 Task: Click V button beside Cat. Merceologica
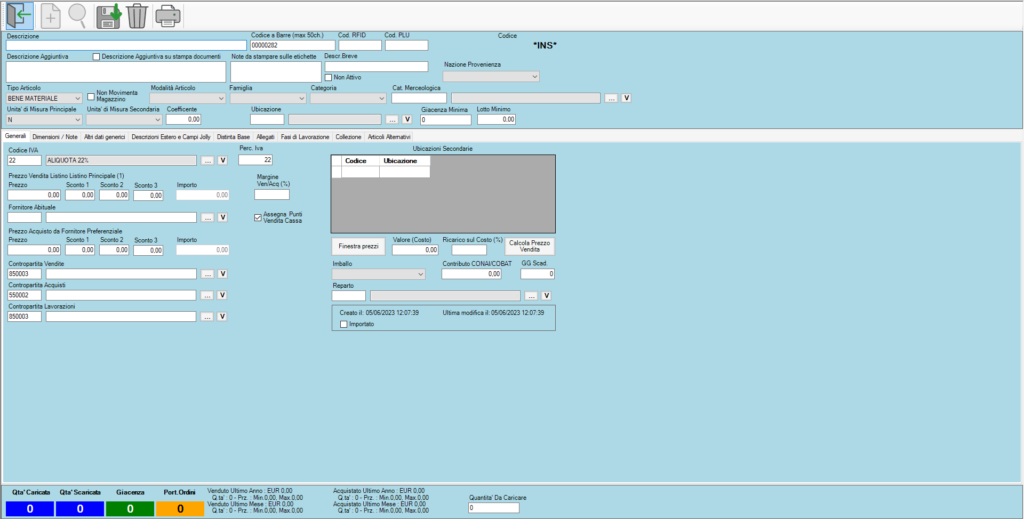click(x=627, y=98)
